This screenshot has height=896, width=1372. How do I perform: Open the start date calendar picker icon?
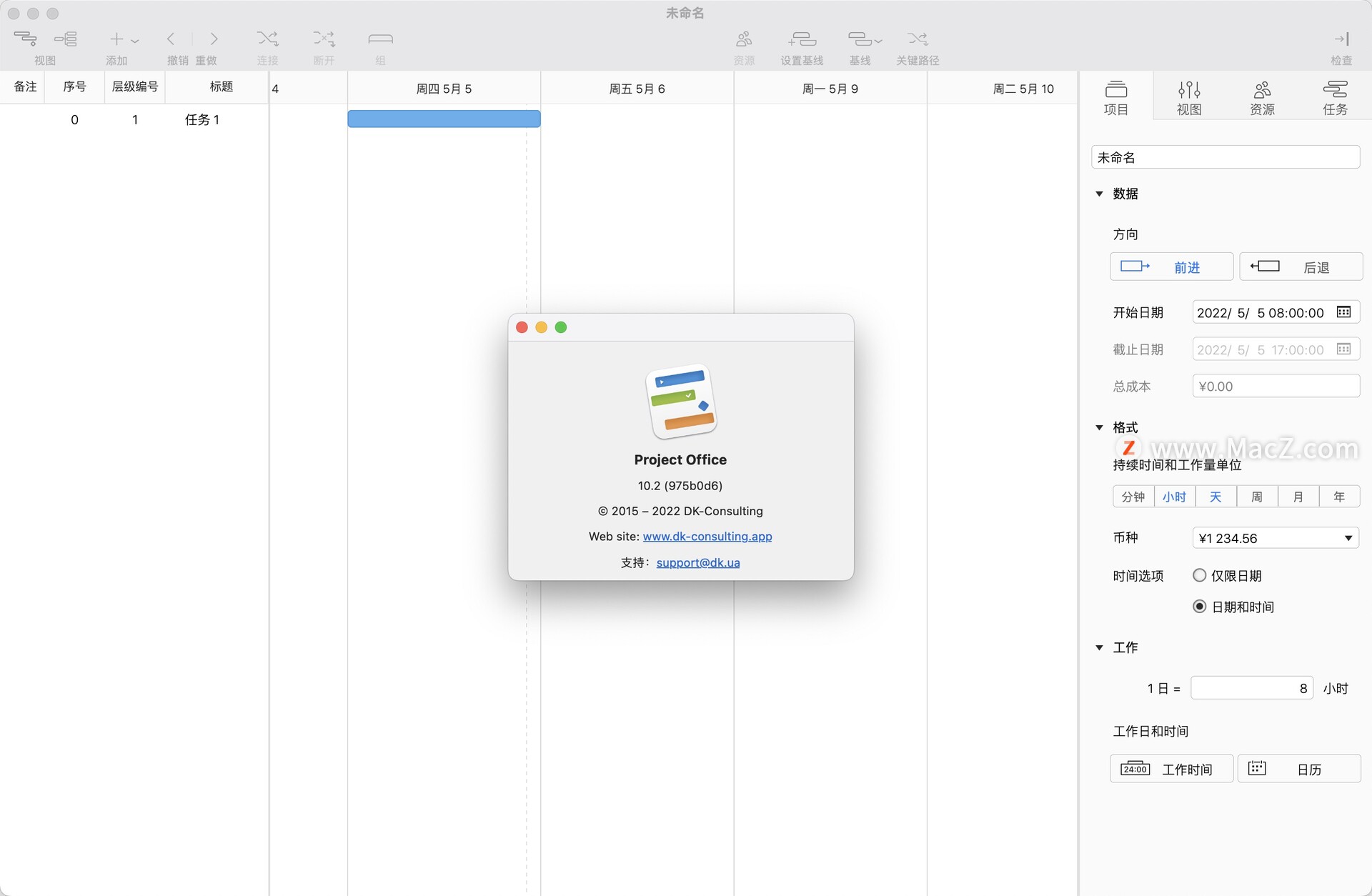click(1343, 312)
